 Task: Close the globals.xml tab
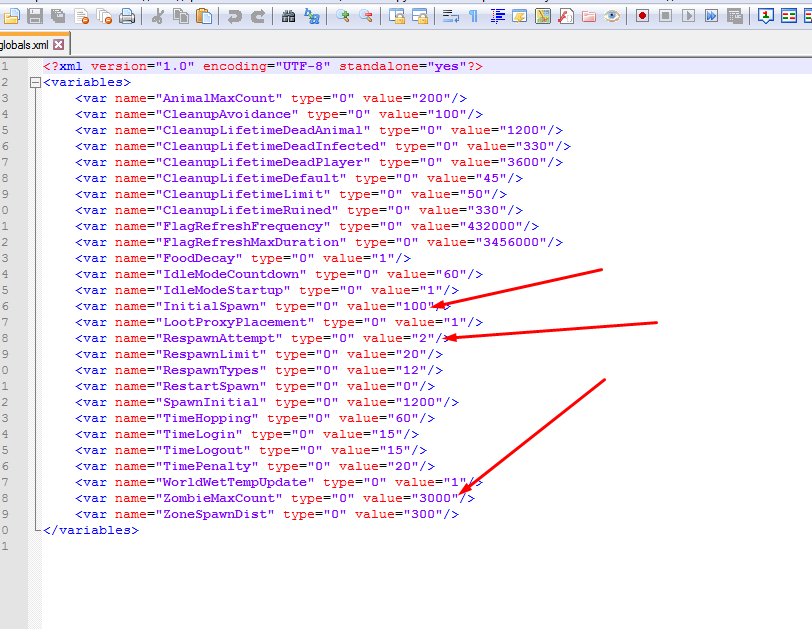coord(59,45)
